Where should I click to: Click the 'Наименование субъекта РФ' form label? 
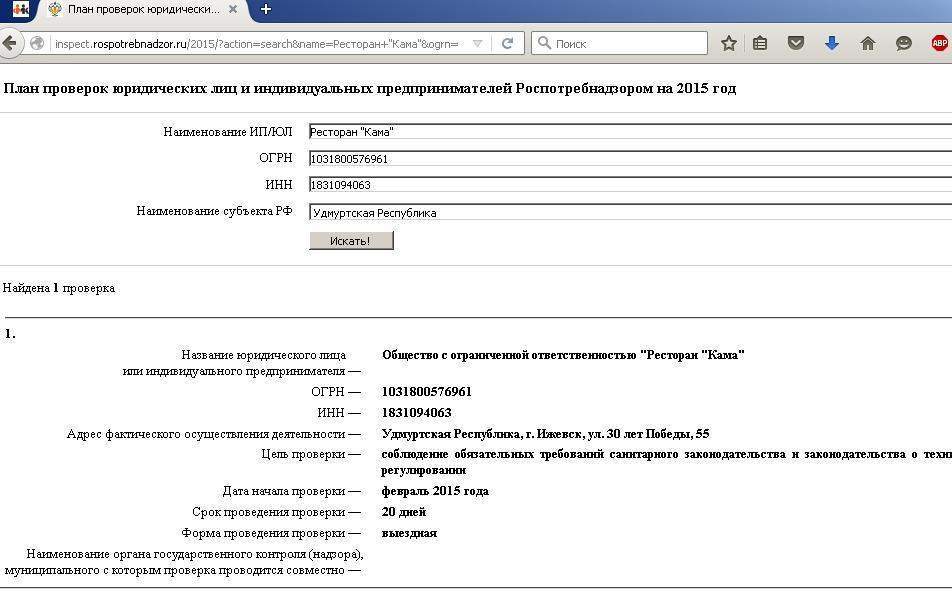[x=214, y=211]
